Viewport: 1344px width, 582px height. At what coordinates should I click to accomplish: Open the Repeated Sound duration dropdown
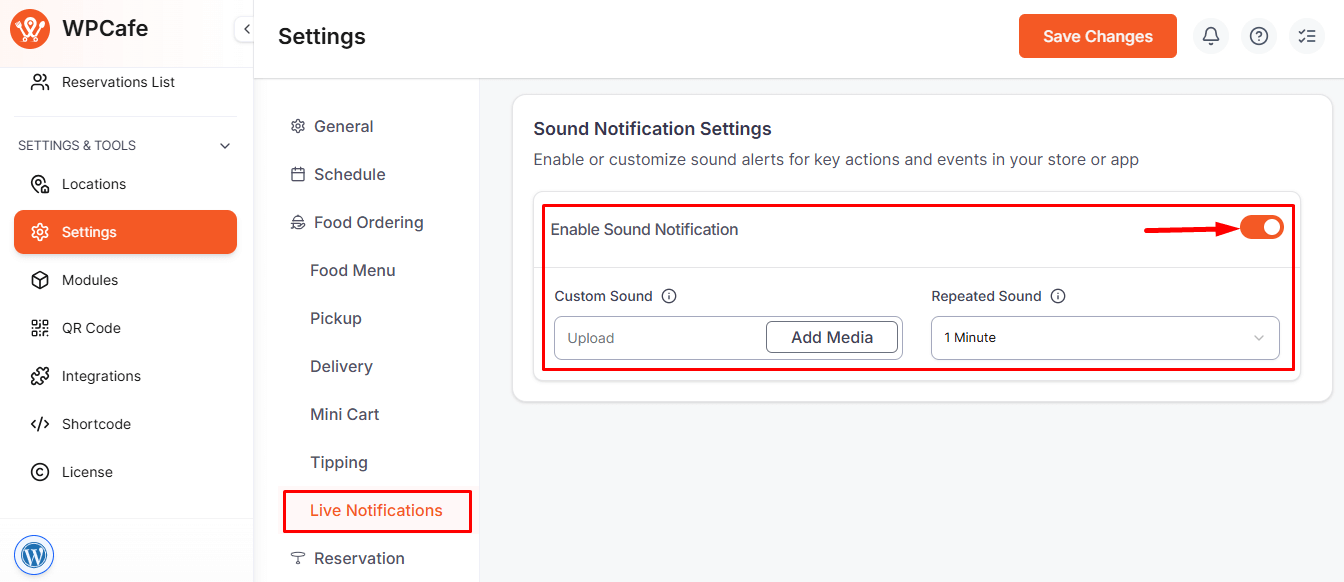(x=1104, y=337)
